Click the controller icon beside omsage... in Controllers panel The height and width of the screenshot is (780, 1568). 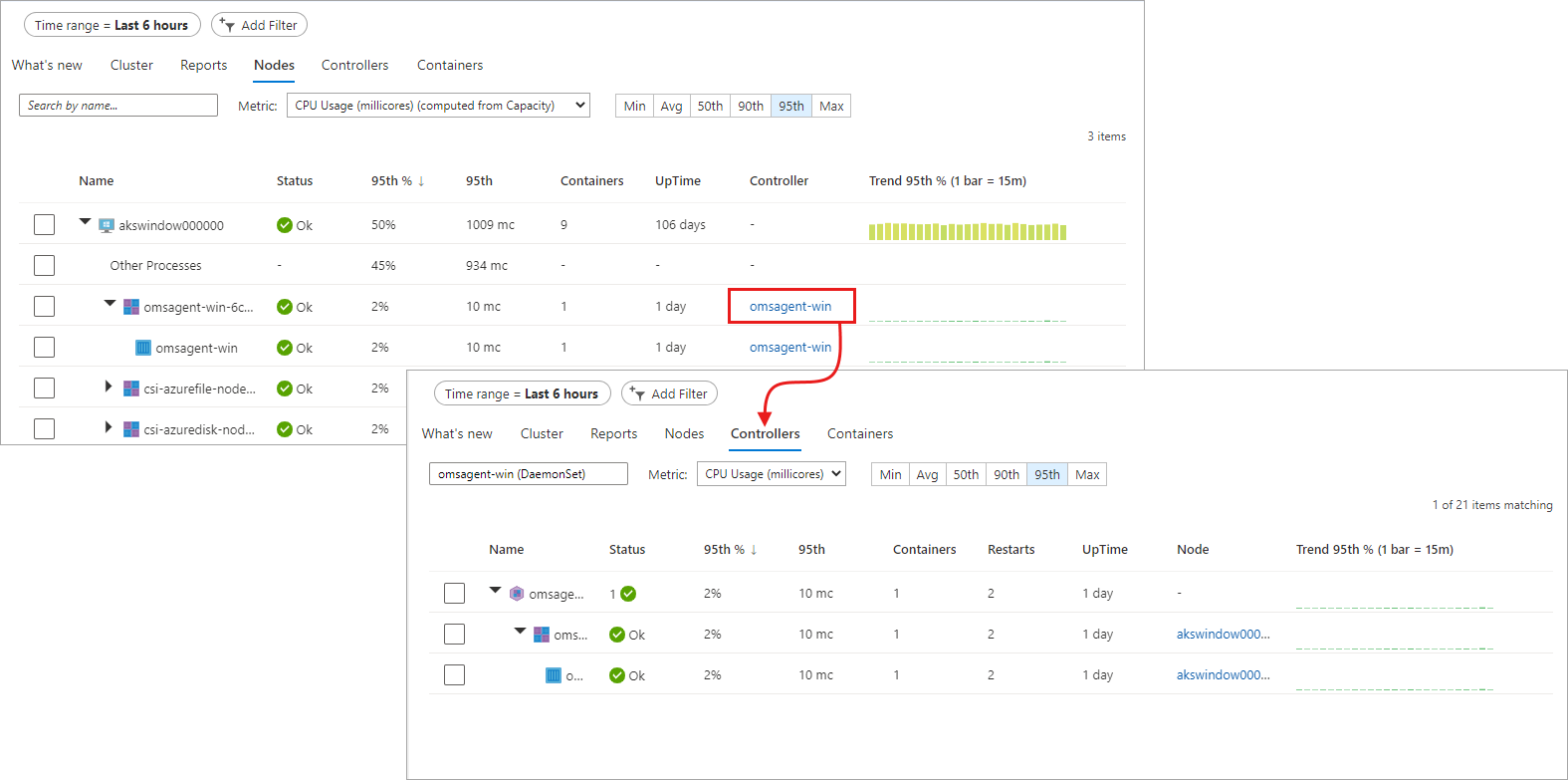click(517, 594)
